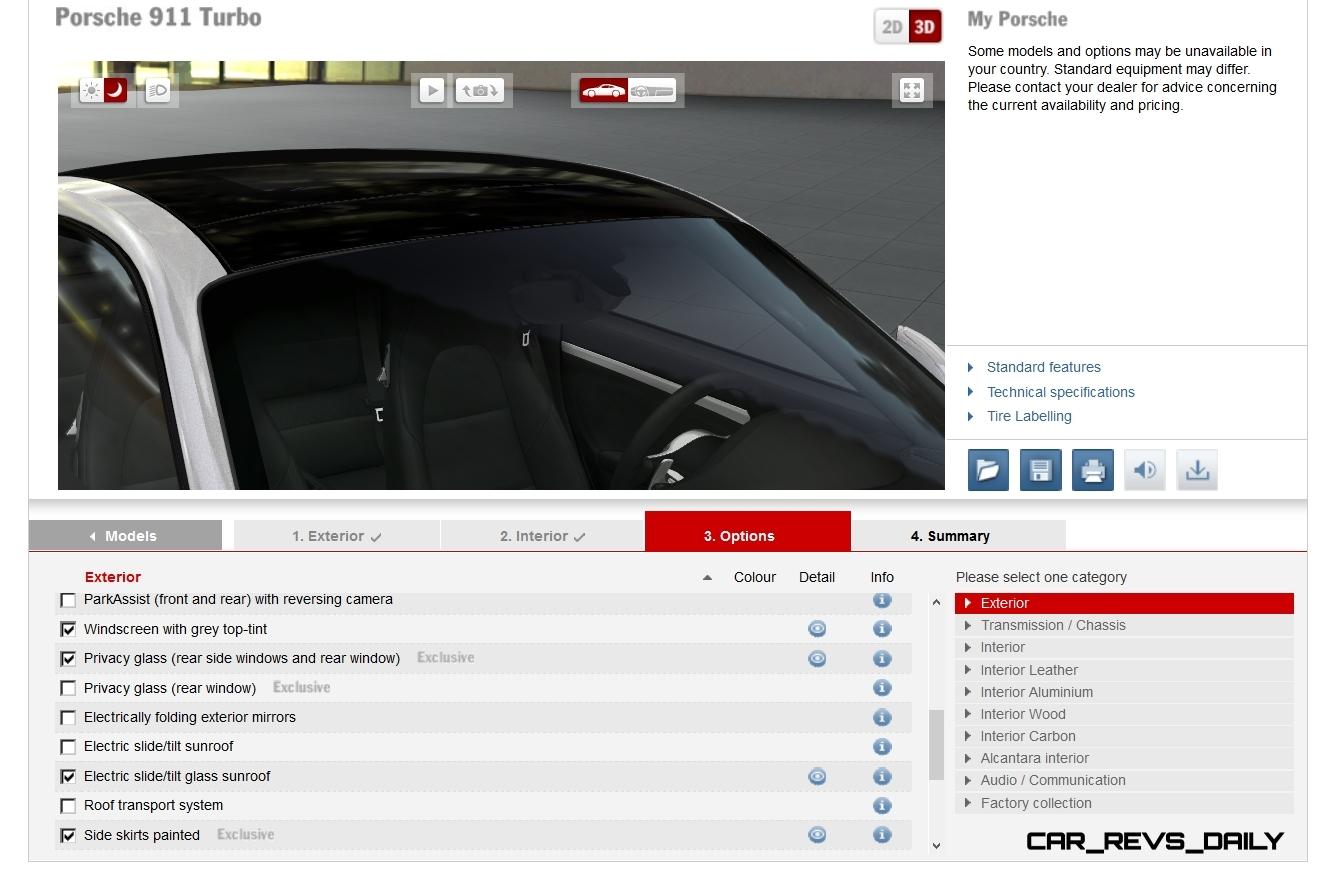
Task: Expand Interior Carbon category
Action: pyautogui.click(x=1124, y=736)
